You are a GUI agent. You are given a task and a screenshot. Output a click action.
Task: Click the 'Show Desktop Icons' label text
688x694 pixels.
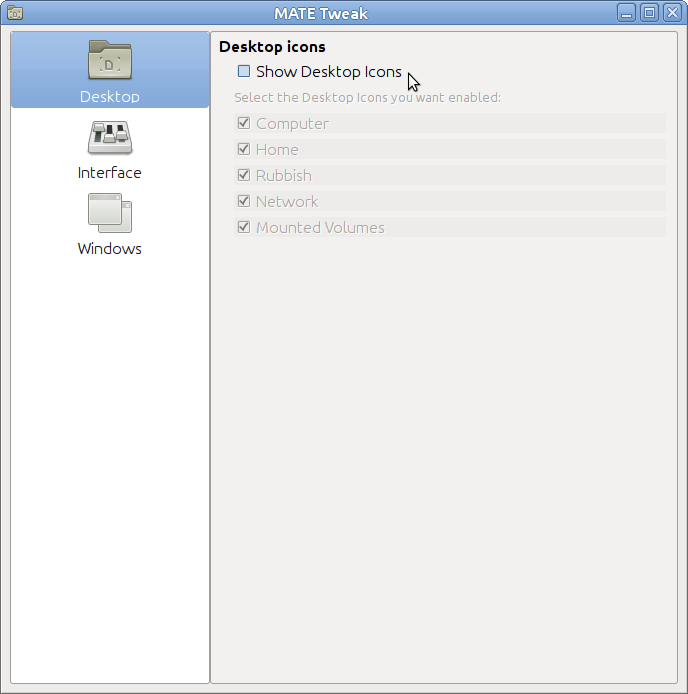pos(329,72)
